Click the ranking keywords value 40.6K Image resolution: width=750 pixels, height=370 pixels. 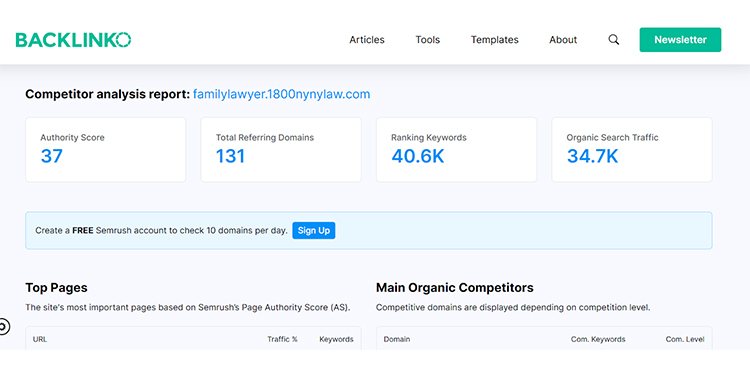pyautogui.click(x=418, y=156)
